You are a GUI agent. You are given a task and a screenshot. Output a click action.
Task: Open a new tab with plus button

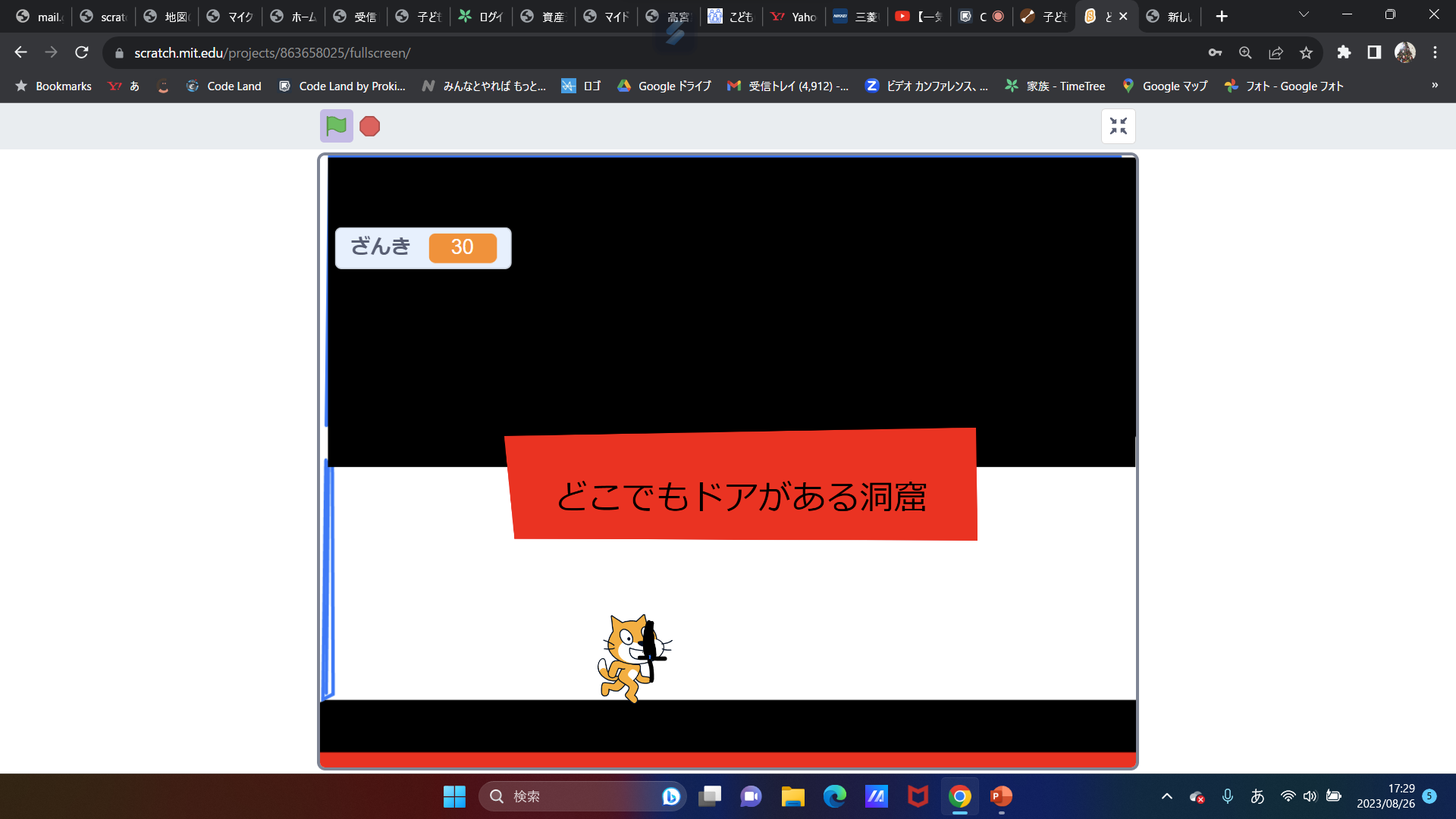point(1221,16)
